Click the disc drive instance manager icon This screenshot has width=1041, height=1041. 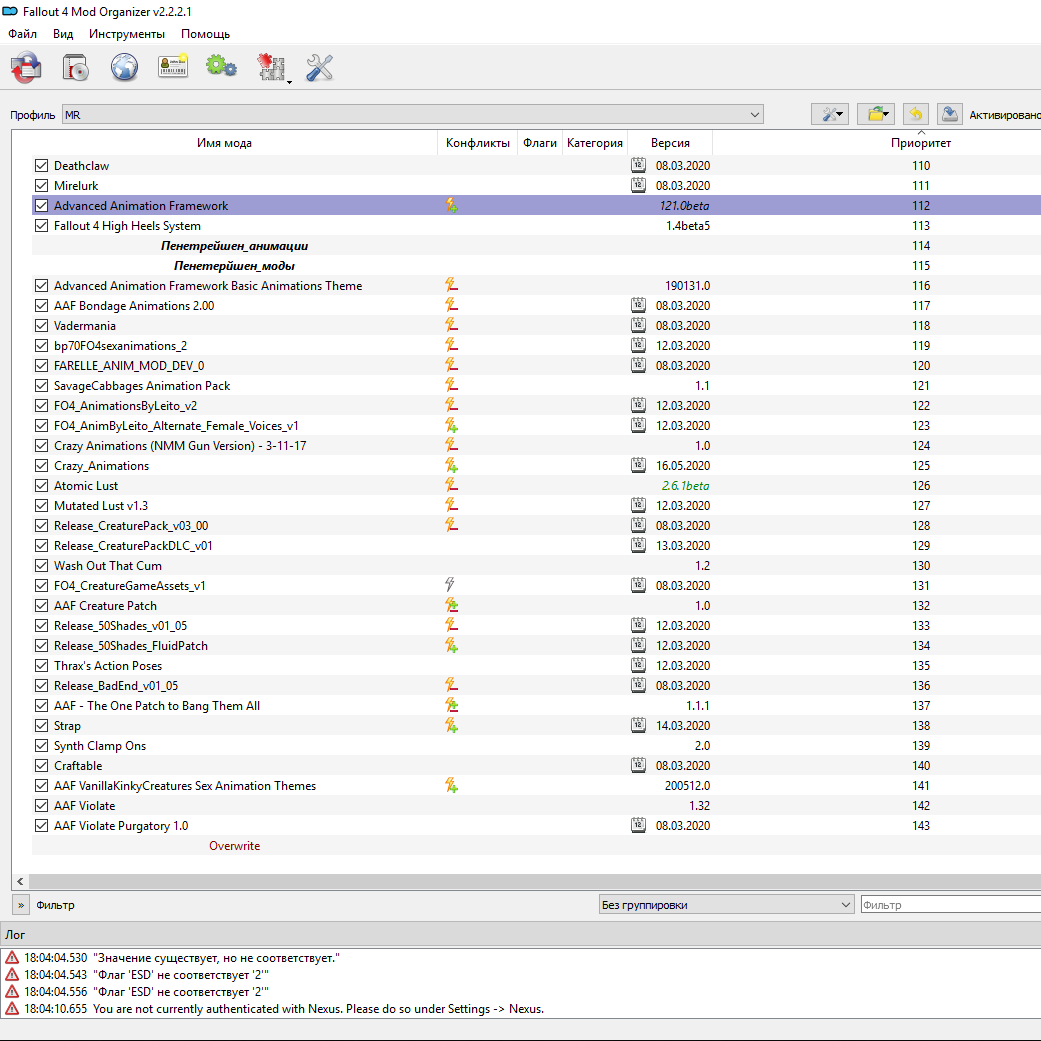tap(75, 67)
